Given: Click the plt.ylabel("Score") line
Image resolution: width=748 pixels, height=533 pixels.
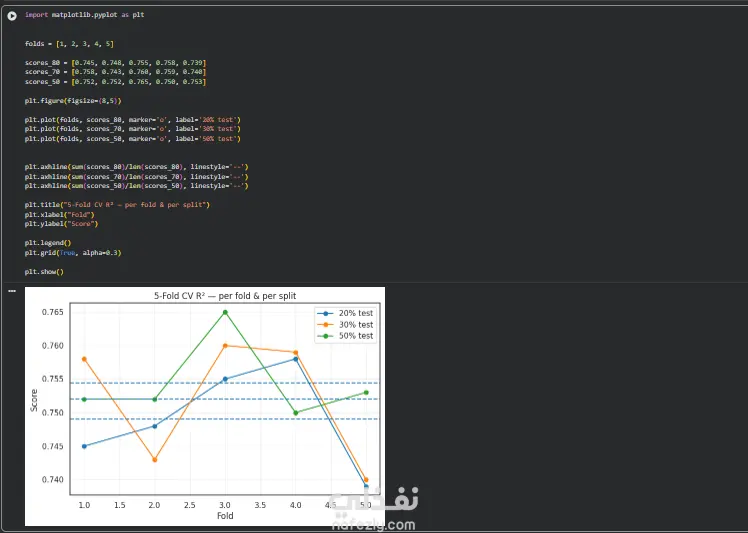Looking at the screenshot, I should tap(62, 224).
